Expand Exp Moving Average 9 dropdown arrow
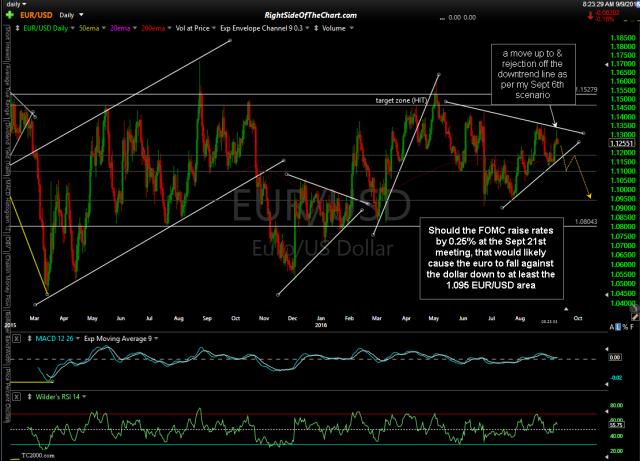Image resolution: width=640 pixels, height=461 pixels. coord(156,339)
